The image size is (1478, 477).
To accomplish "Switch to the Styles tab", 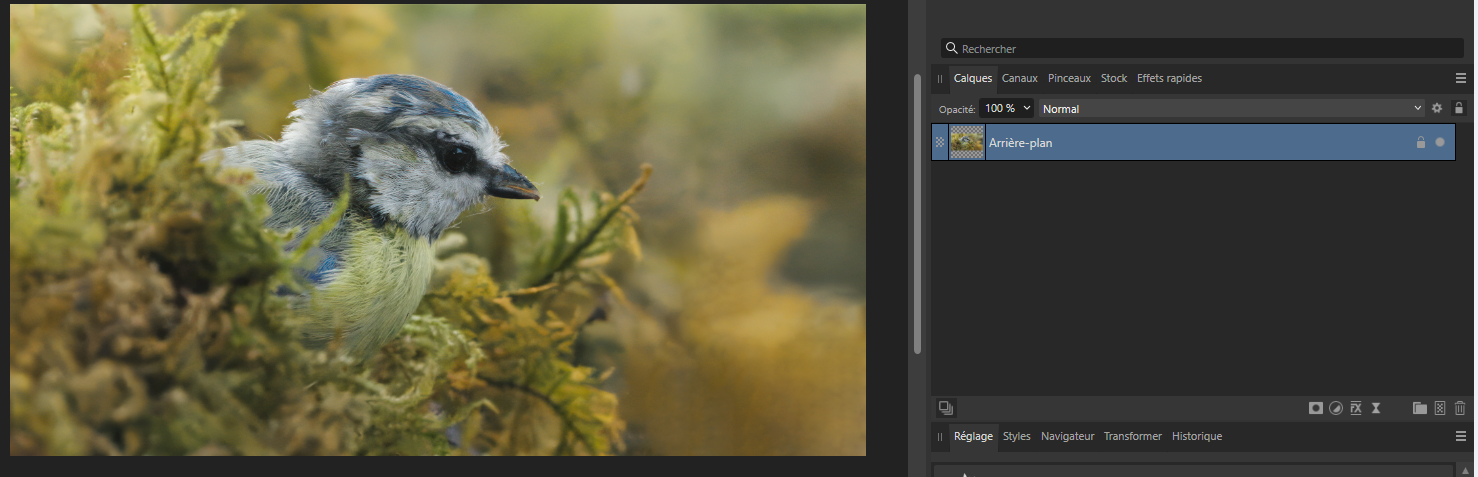I will 1016,436.
